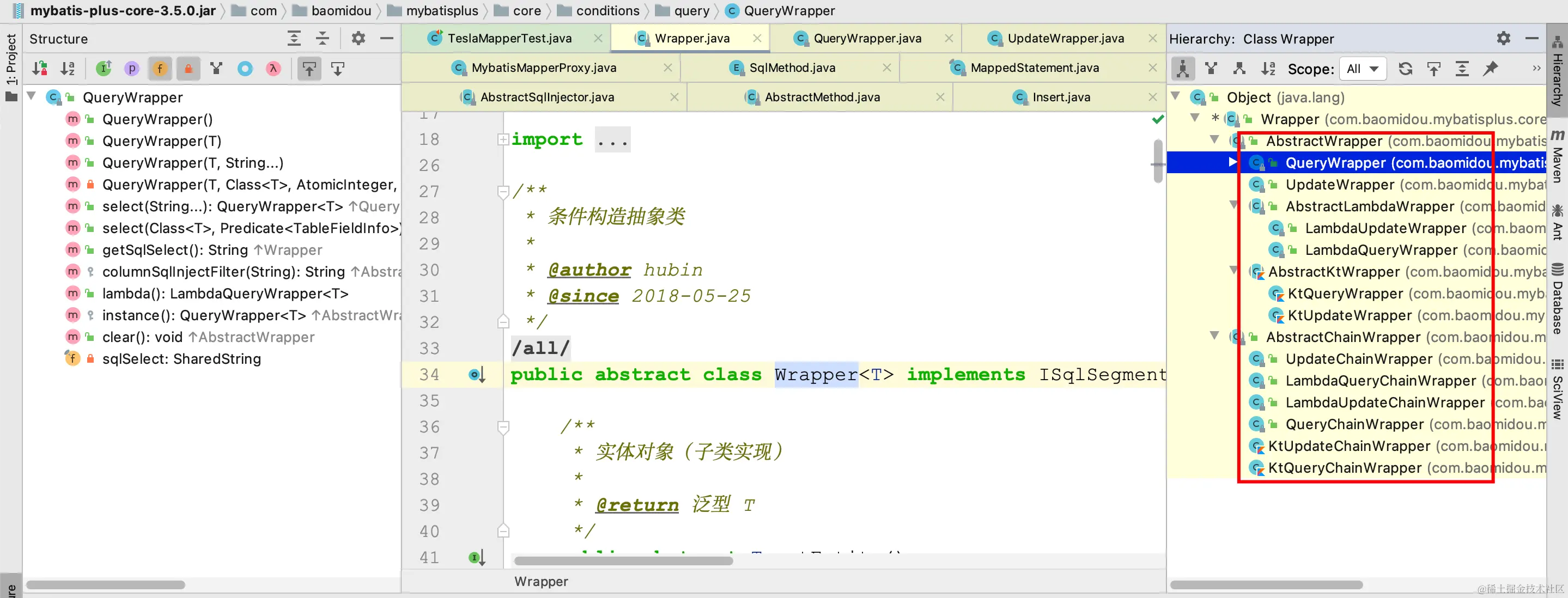Hide the Structure tool window
Viewport: 1568px width, 598px height.
pos(386,38)
